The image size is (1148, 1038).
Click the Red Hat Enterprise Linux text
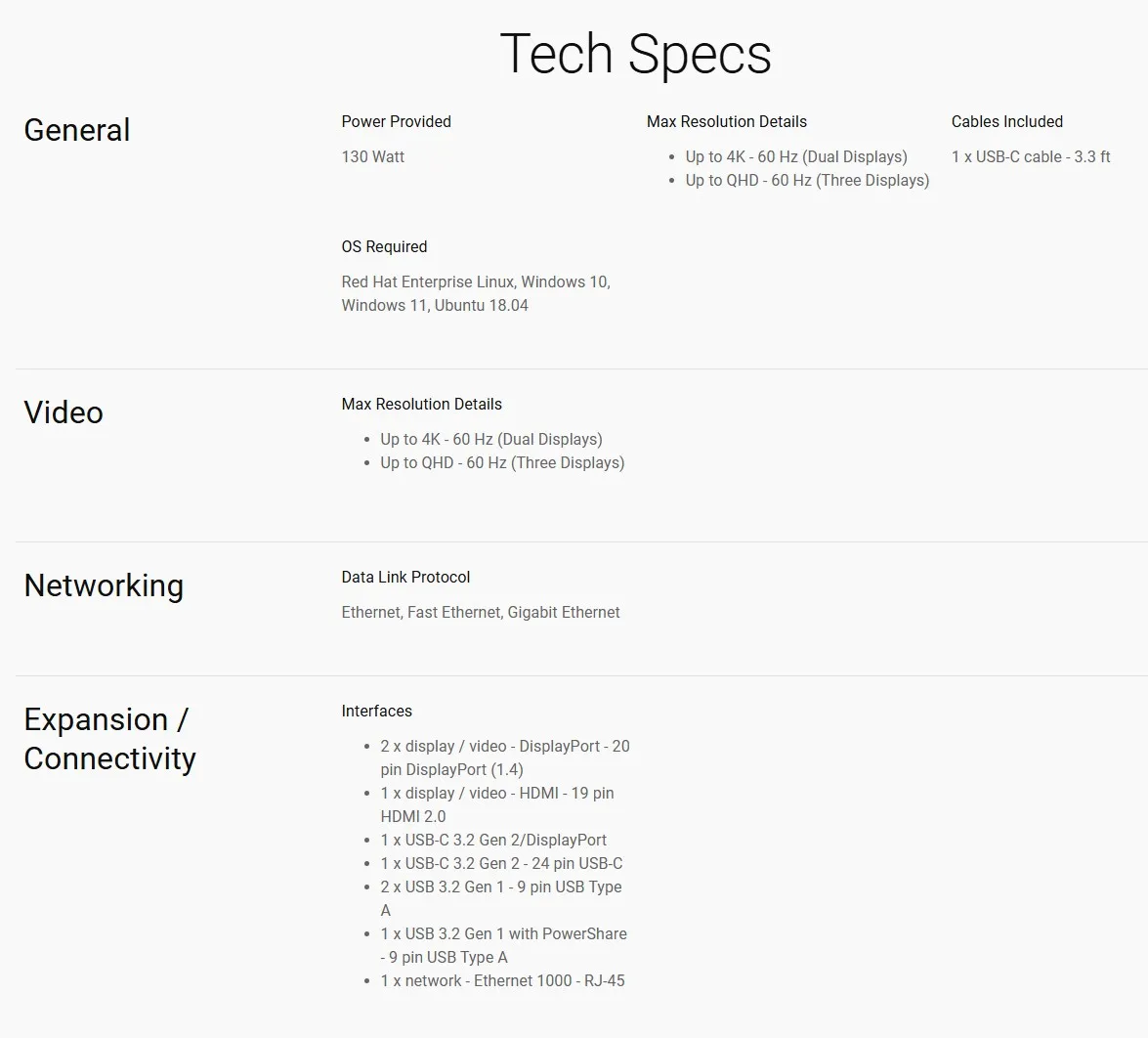pos(428,281)
